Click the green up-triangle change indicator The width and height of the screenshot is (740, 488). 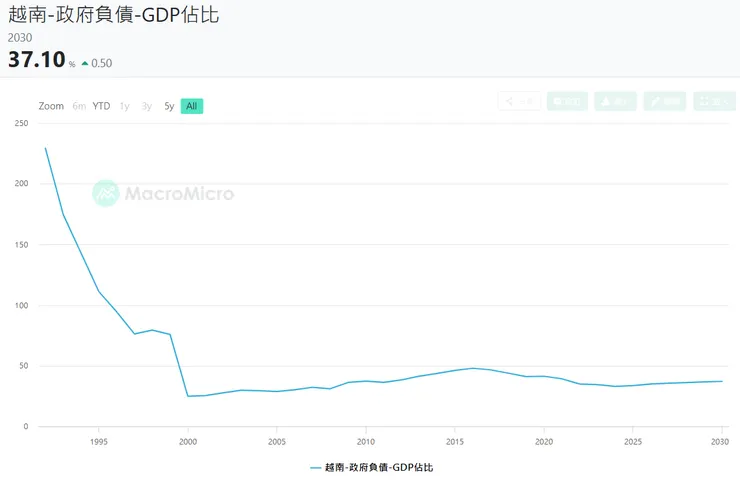85,63
